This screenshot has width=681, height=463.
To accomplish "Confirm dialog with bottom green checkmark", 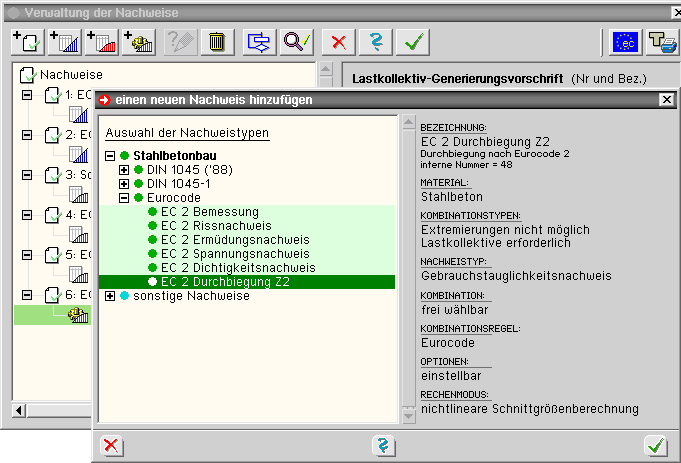I will click(656, 446).
